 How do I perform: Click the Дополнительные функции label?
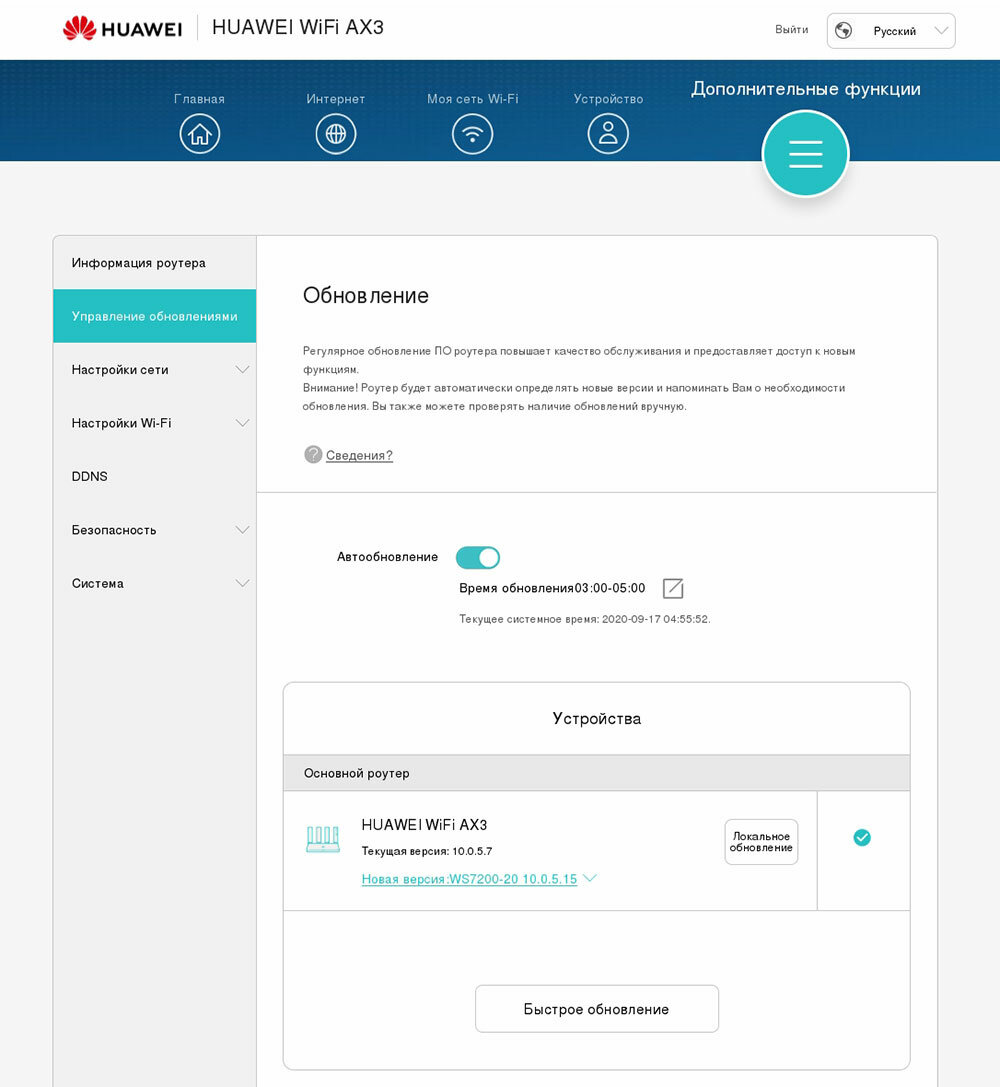(806, 89)
